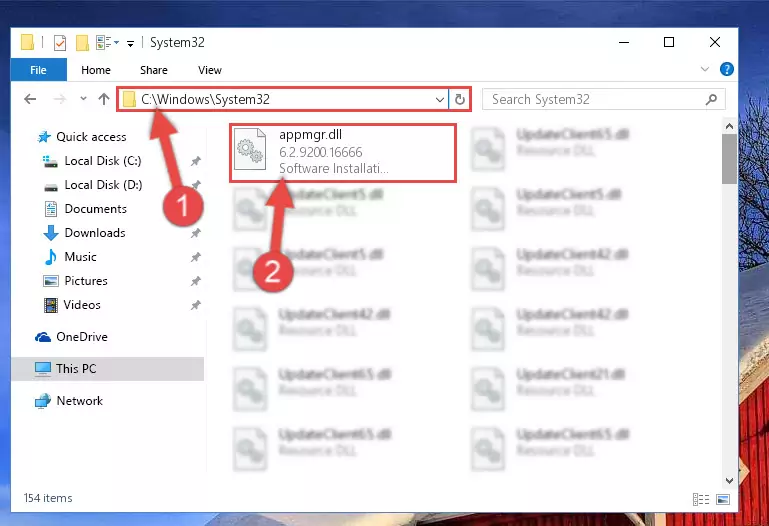Open the recent locations dropdown arrow

point(83,99)
